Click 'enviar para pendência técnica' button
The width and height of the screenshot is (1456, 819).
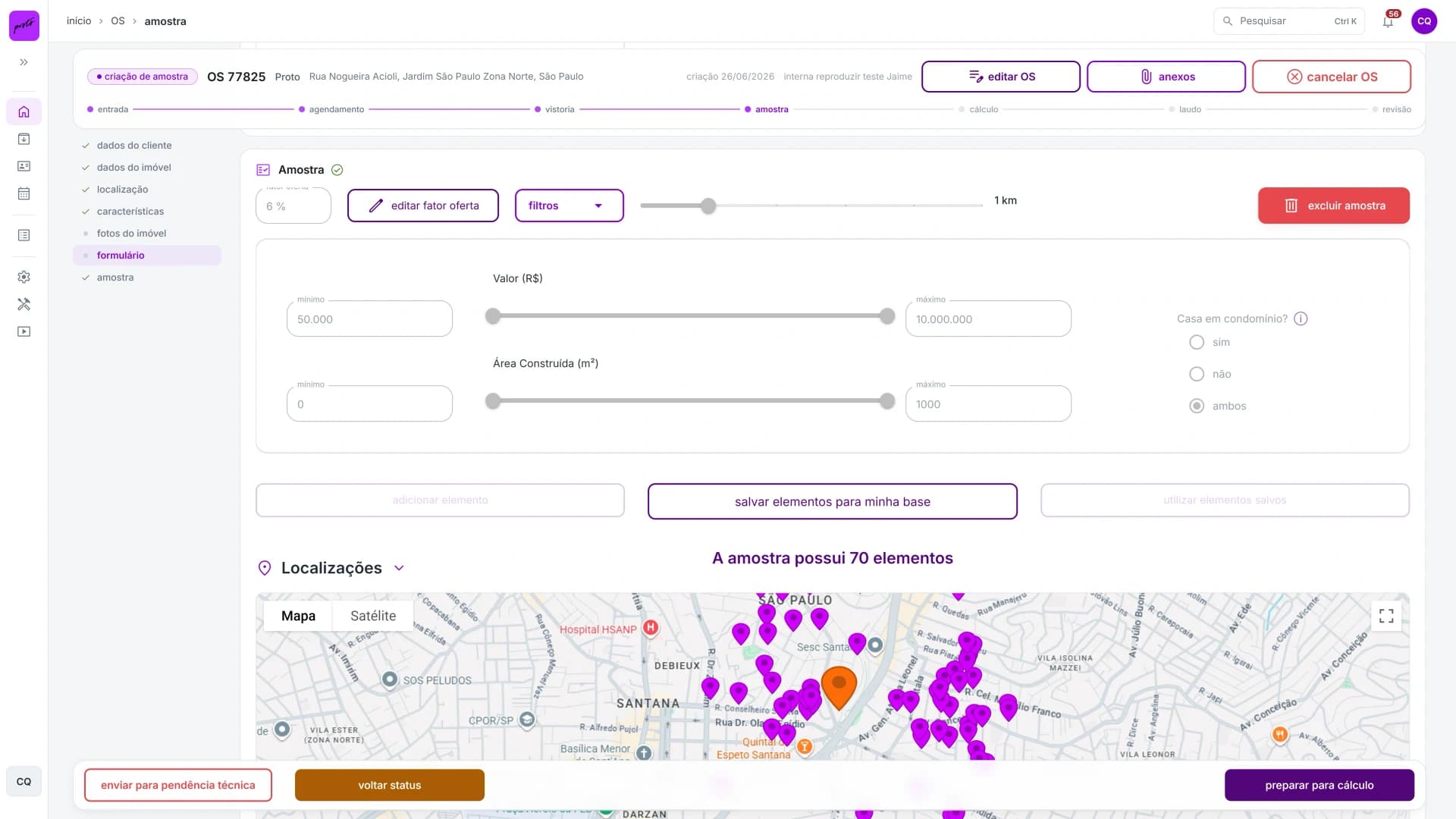178,785
